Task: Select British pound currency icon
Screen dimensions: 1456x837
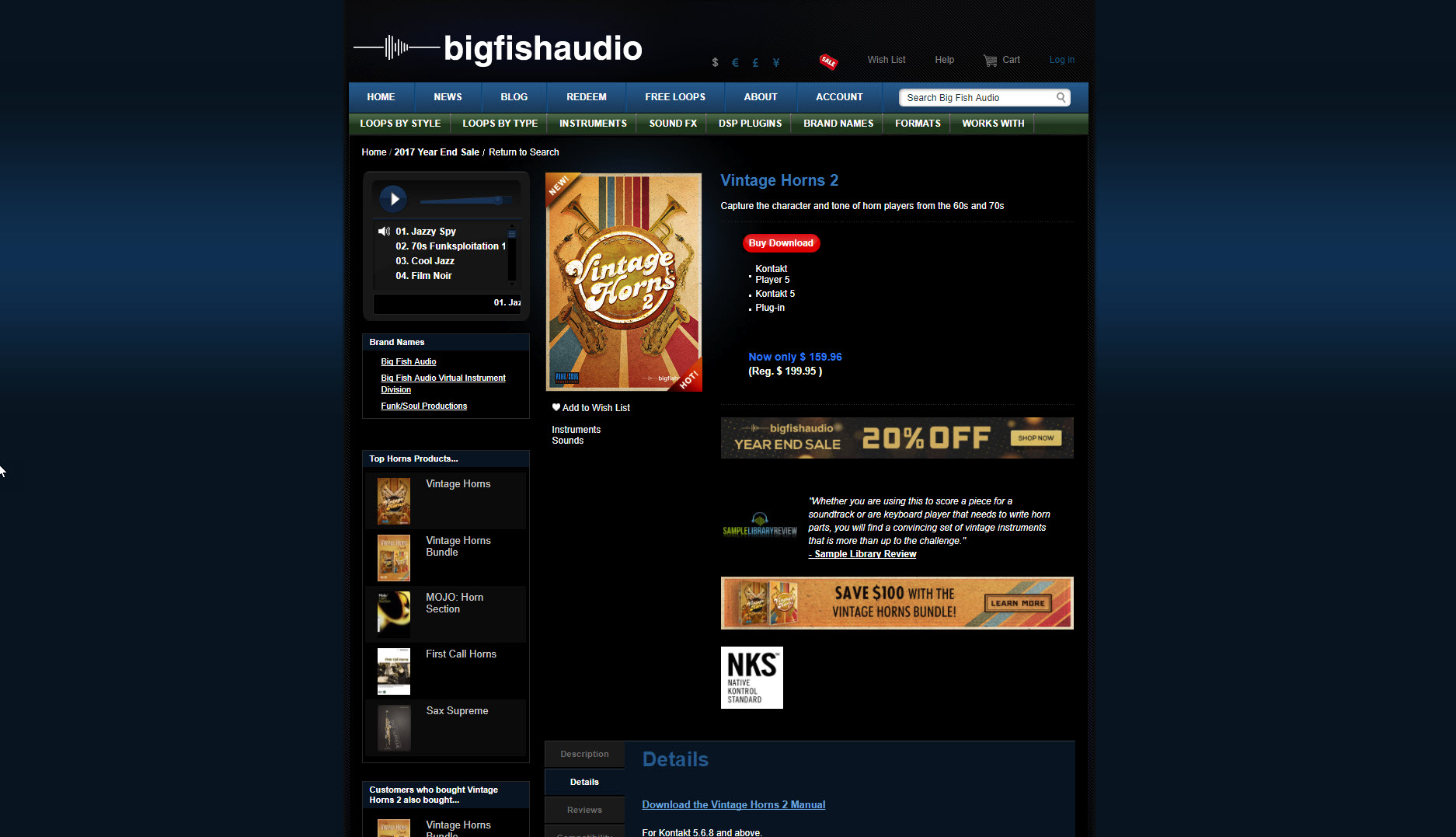Action: (x=755, y=62)
